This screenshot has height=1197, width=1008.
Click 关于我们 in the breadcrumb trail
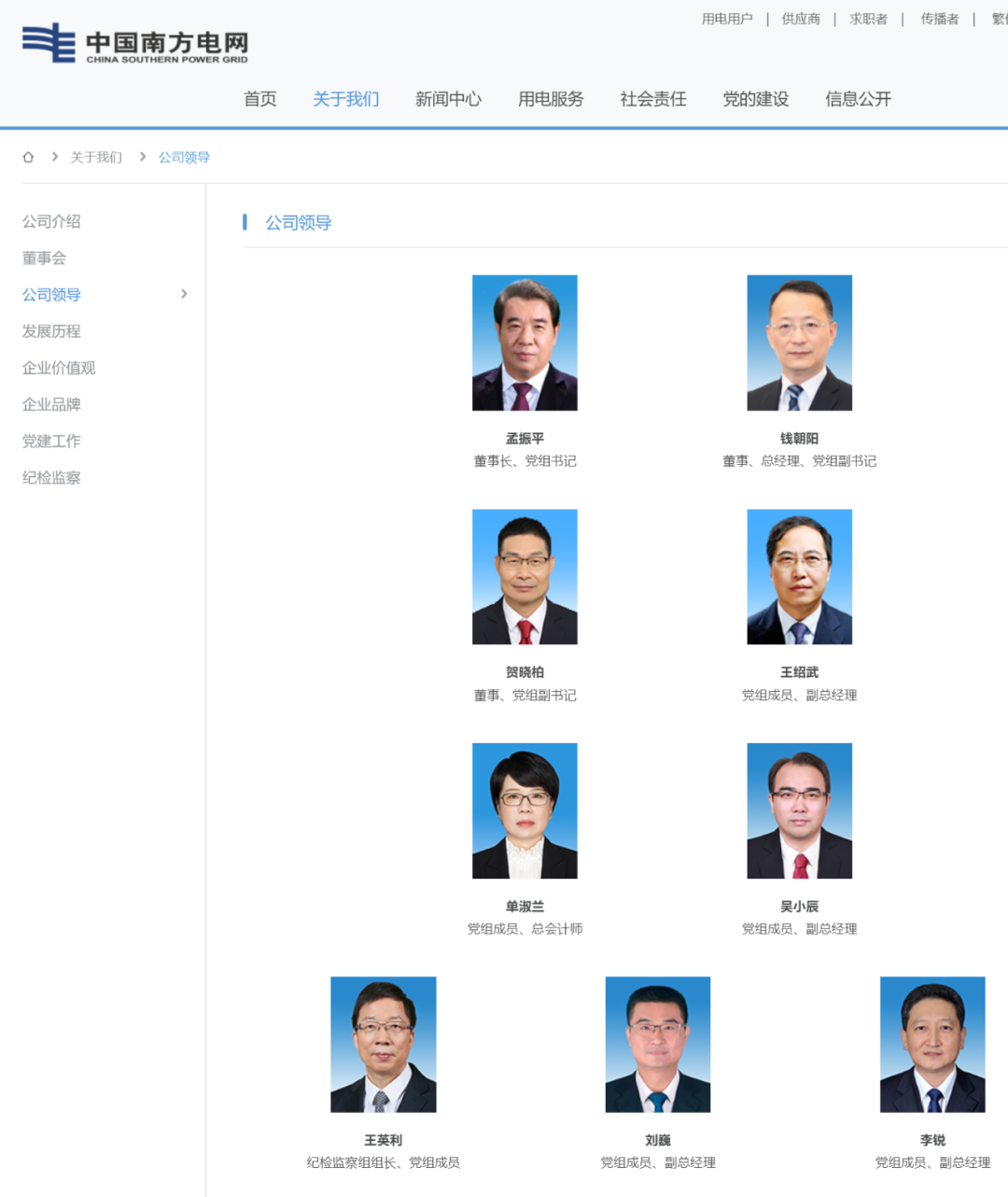(94, 157)
